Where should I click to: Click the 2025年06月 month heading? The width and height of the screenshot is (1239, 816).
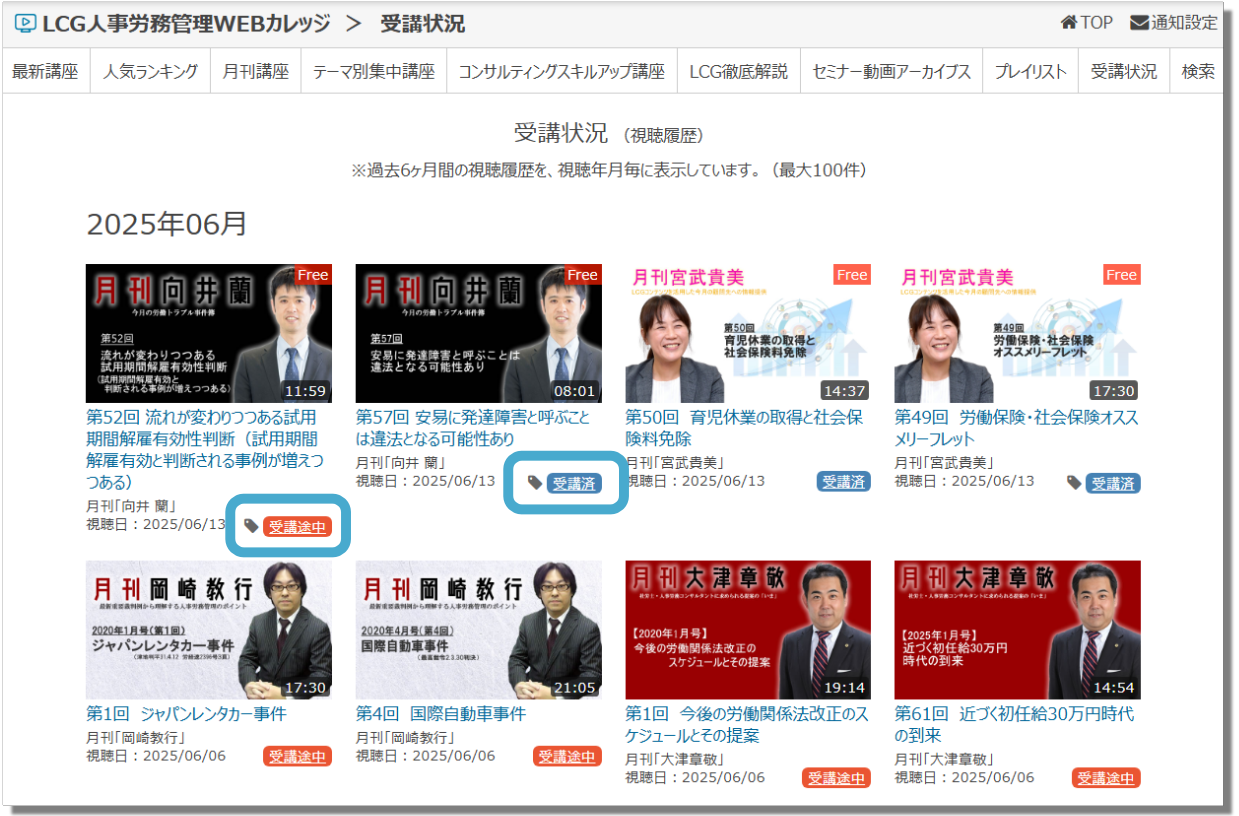166,224
